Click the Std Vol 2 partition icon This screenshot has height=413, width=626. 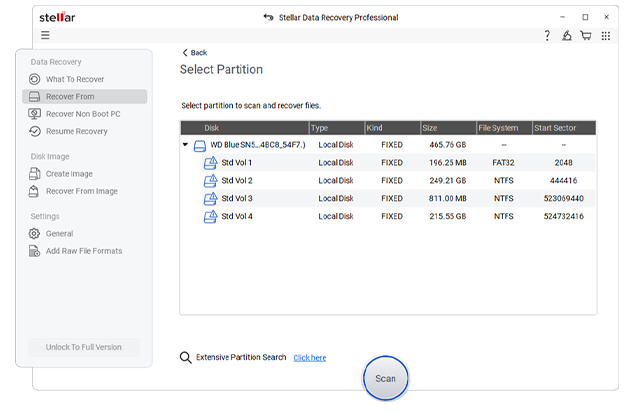point(211,181)
